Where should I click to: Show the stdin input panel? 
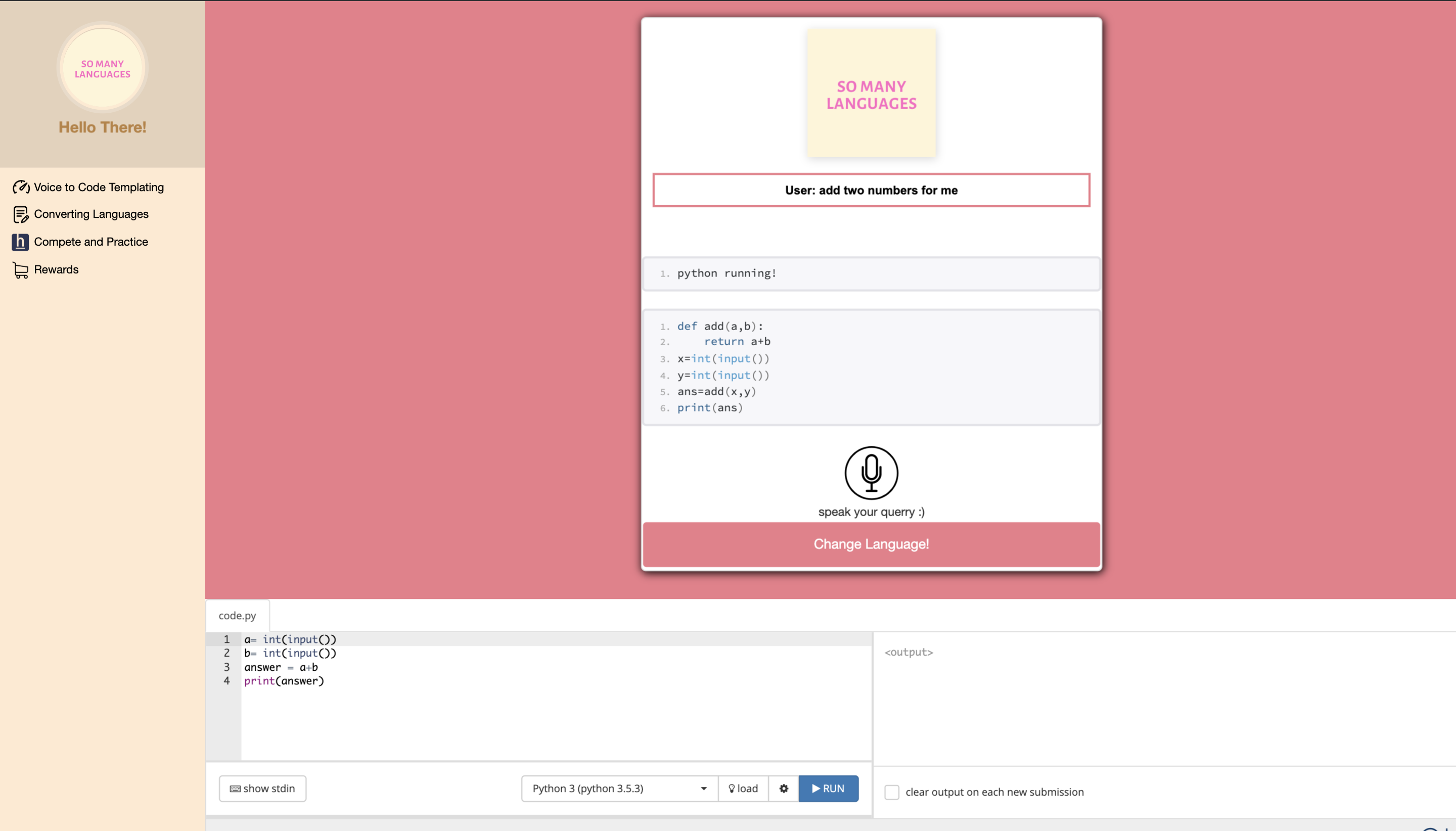pos(262,788)
